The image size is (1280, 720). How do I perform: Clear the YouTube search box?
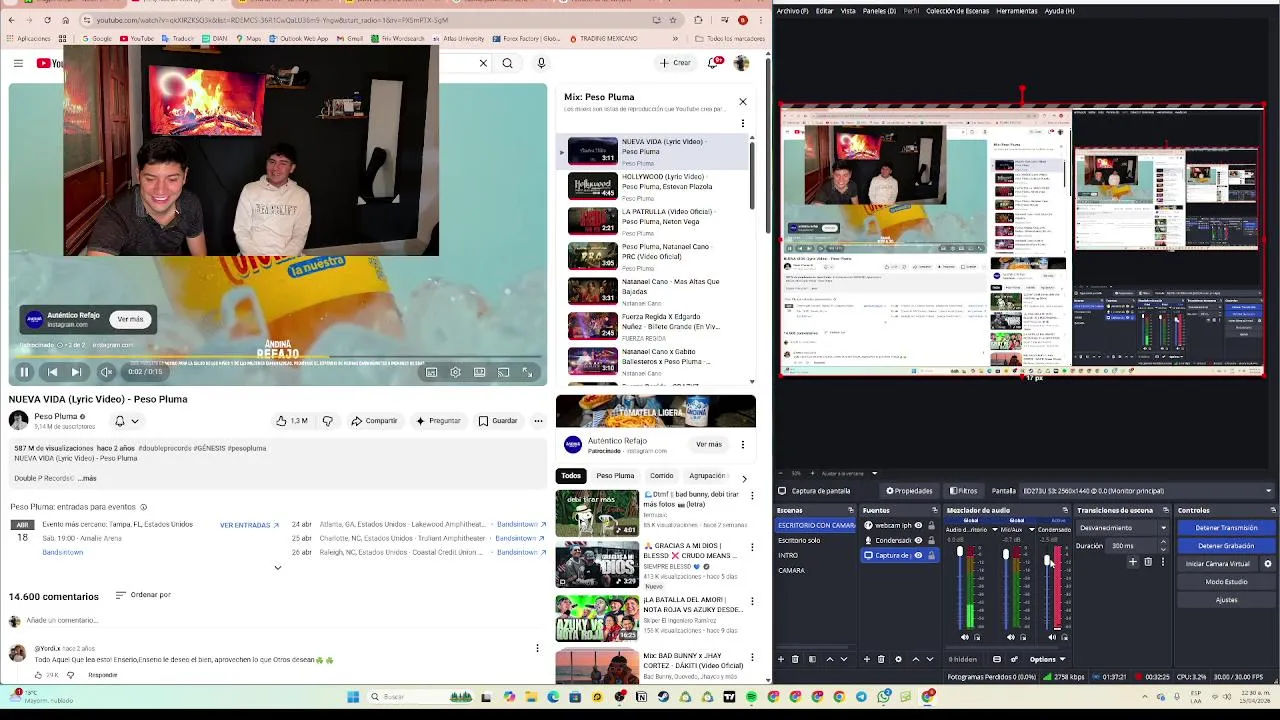(483, 64)
